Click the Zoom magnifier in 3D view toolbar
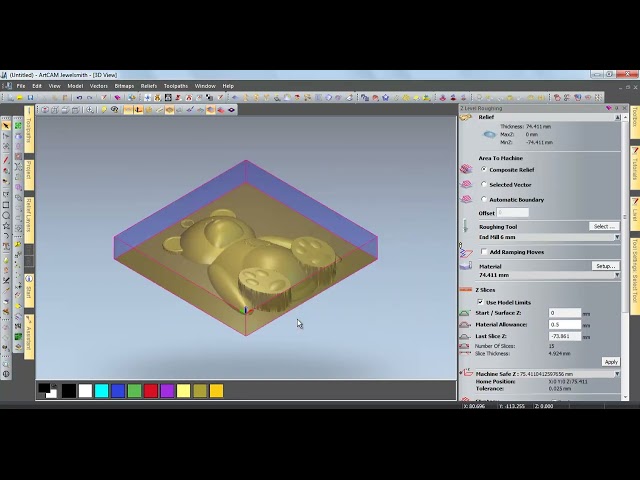Screen dimensions: 640x480 point(90,109)
